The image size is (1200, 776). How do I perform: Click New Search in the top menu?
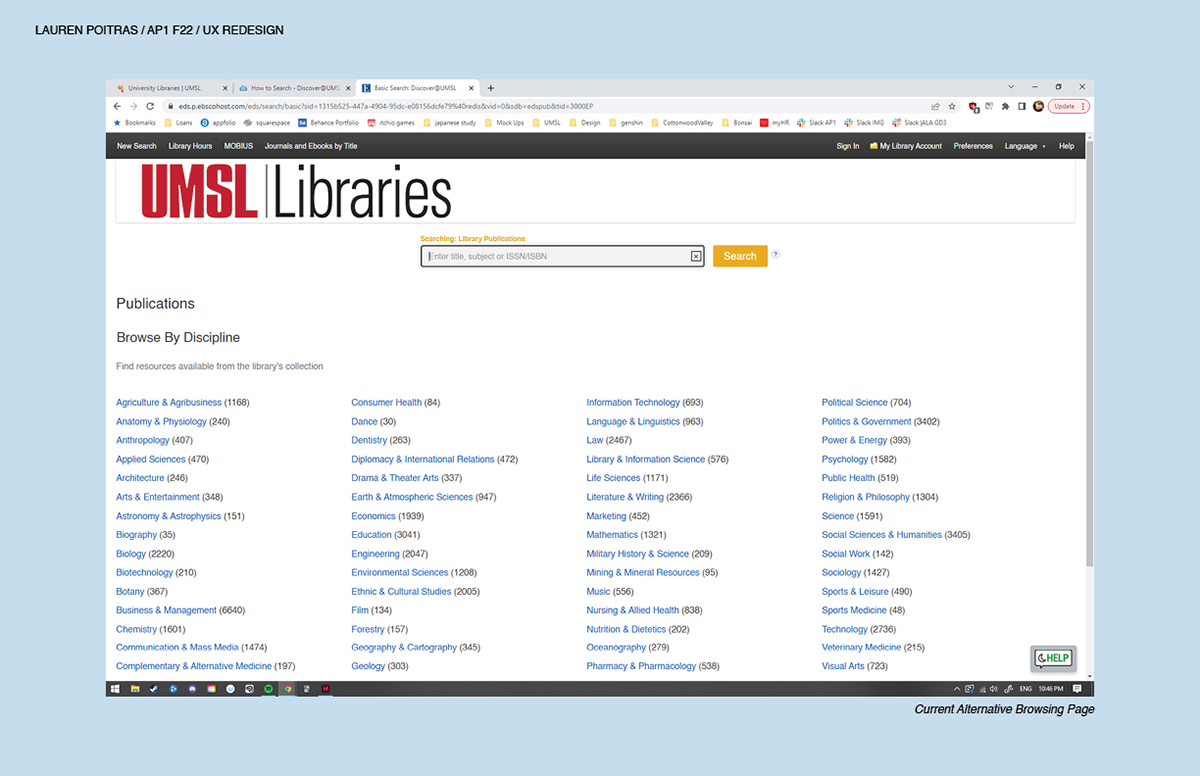[137, 146]
